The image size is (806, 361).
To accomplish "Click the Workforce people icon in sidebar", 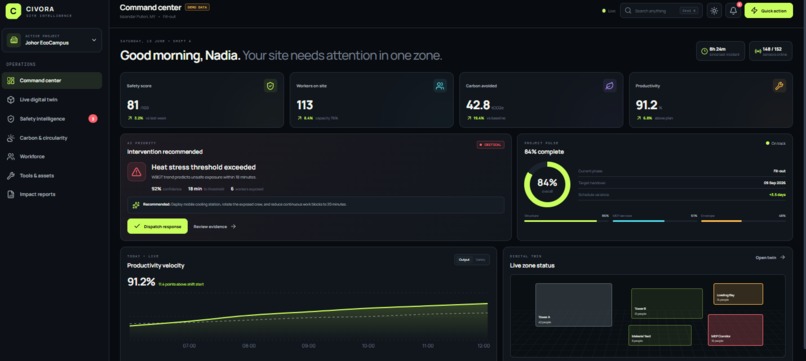I will [11, 156].
